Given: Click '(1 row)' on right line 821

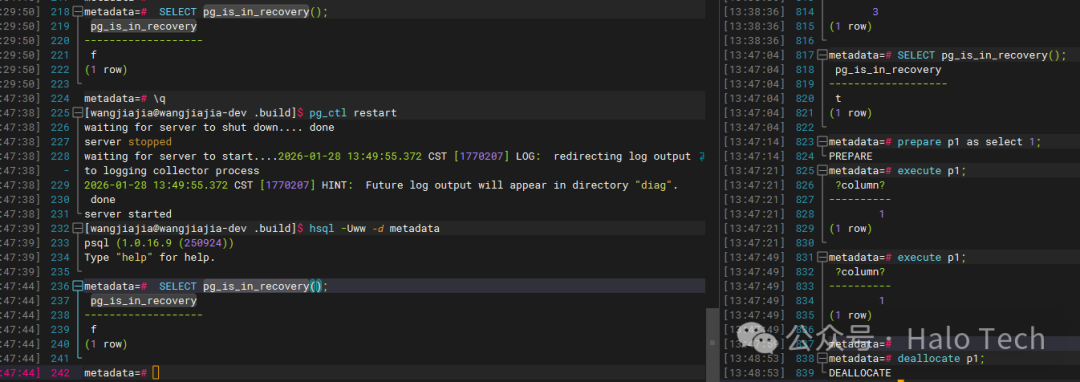Looking at the screenshot, I should click(851, 113).
